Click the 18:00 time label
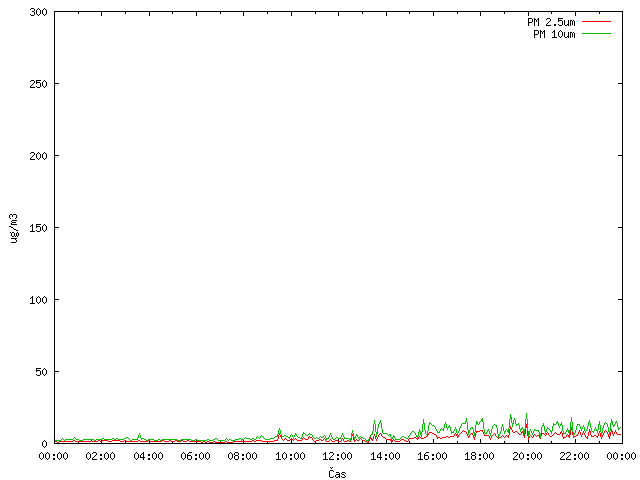Viewport: 640px width, 480px height. pos(480,456)
